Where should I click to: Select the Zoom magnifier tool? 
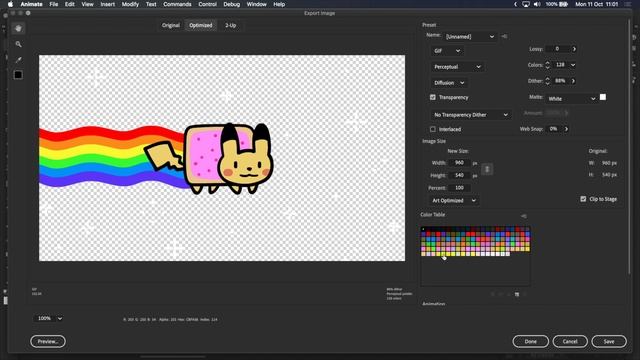click(x=18, y=44)
